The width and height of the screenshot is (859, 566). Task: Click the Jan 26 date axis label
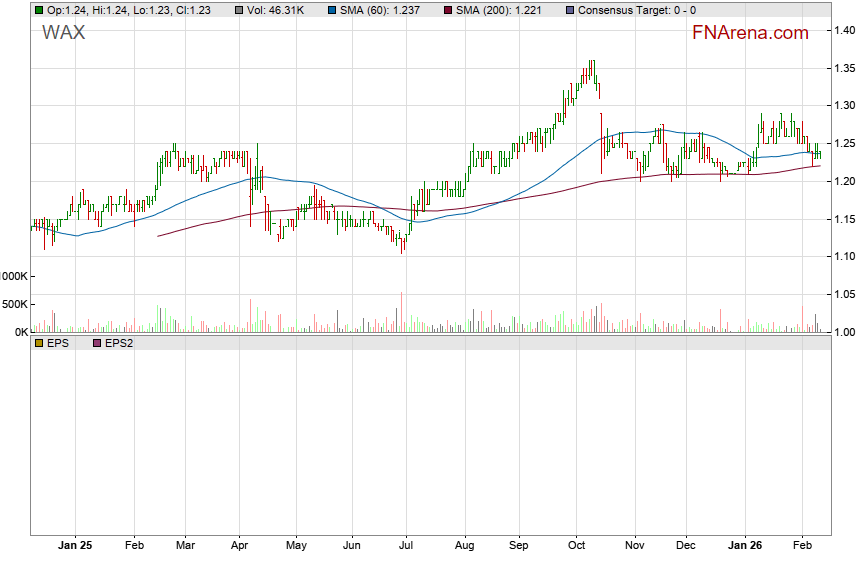coord(746,546)
